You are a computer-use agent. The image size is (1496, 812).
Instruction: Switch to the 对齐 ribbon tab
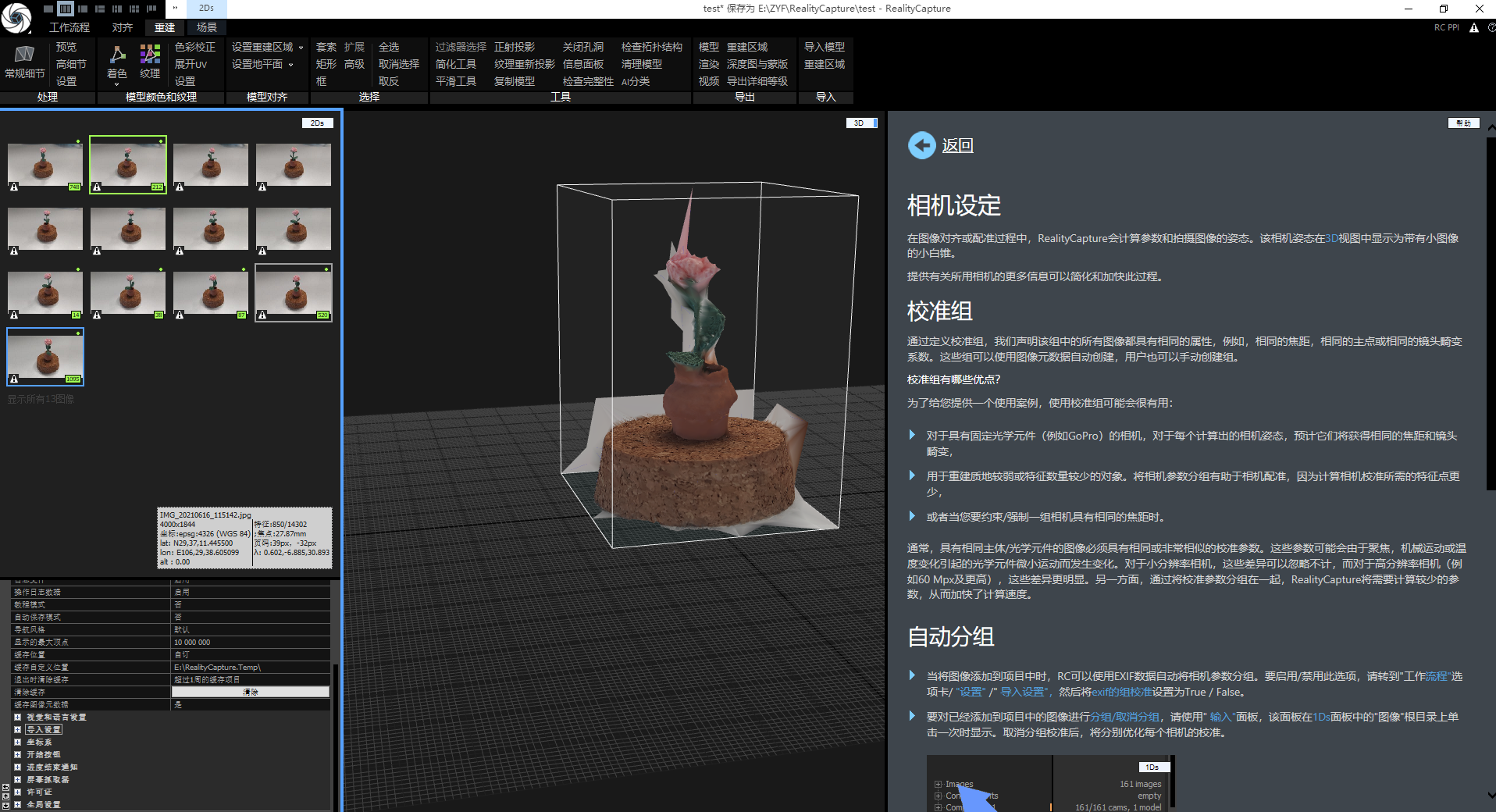[123, 27]
